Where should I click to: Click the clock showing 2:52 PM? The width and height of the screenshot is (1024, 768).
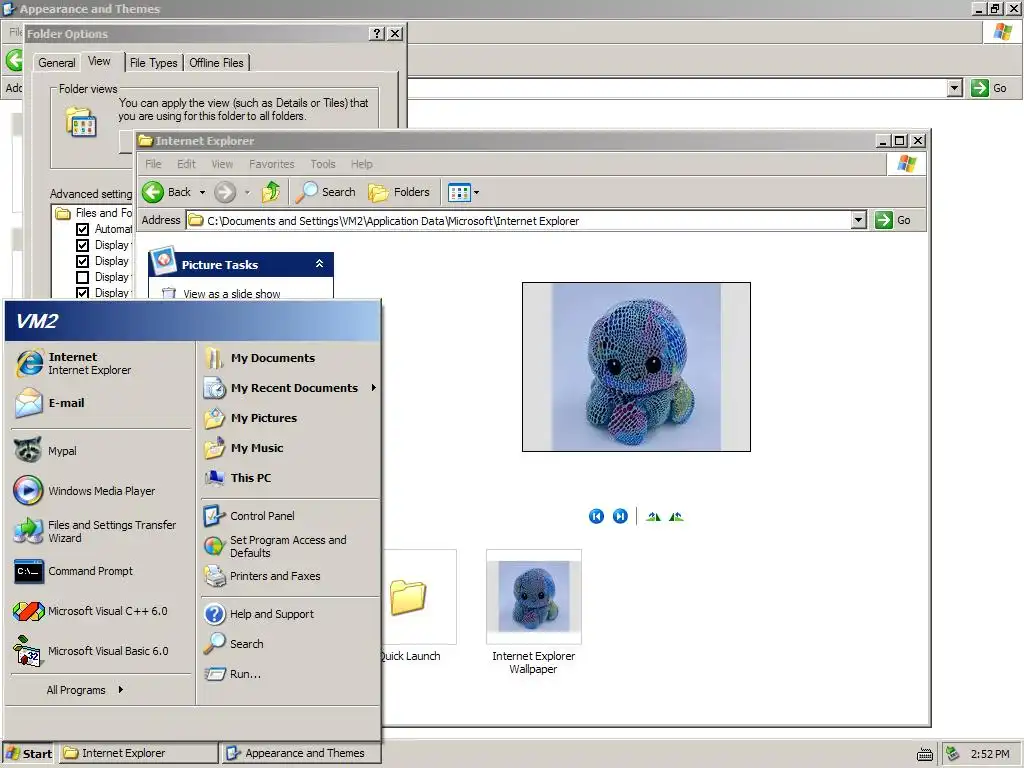pos(989,754)
